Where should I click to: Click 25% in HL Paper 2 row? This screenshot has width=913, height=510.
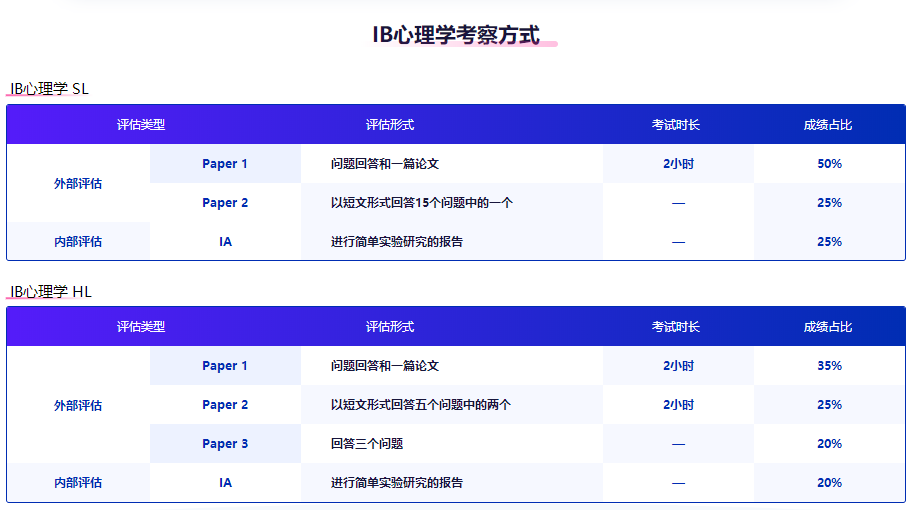(829, 405)
